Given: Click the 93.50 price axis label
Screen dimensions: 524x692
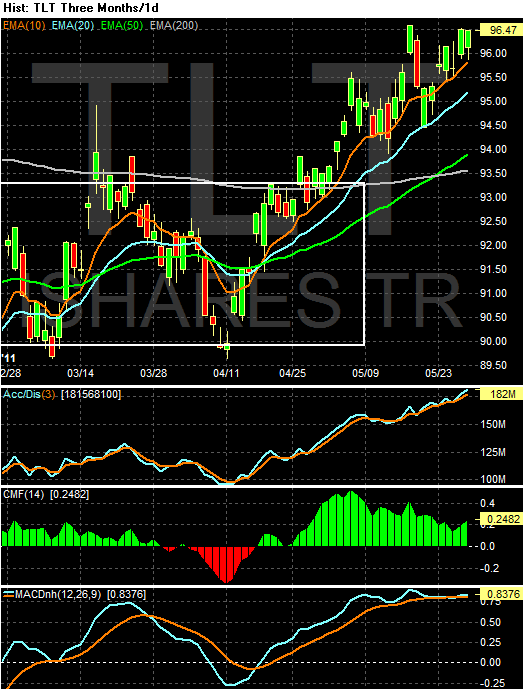Looking at the screenshot, I should [494, 173].
